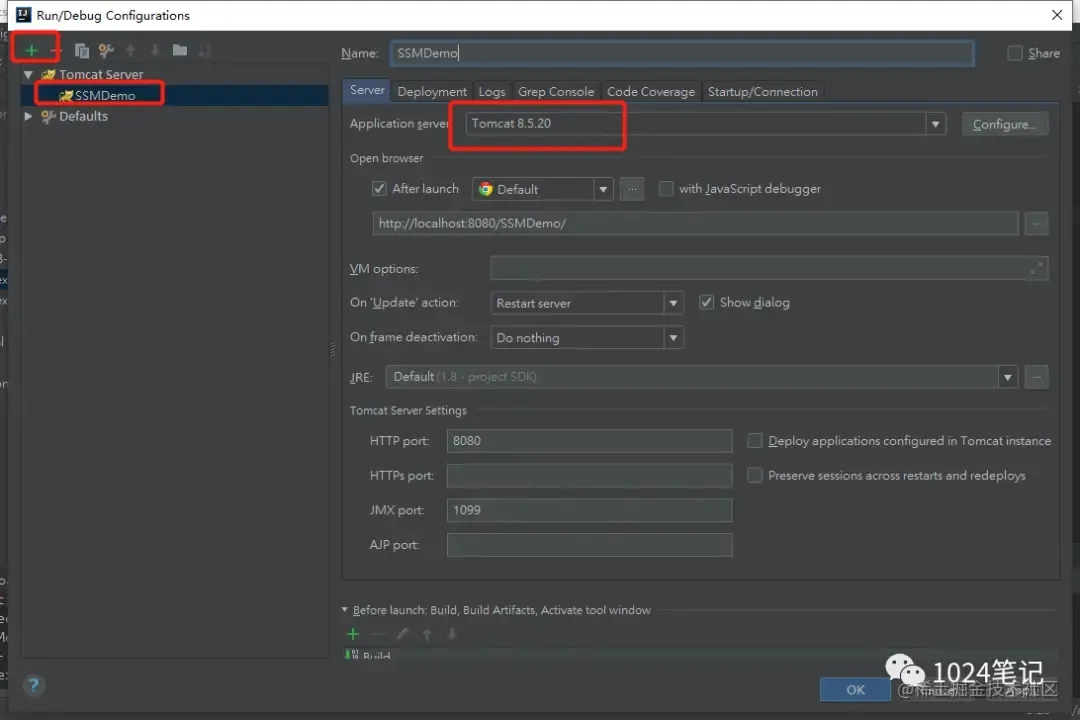Open edit defaults wrench icon in toolbar
The image size is (1080, 720).
pyautogui.click(x=106, y=50)
